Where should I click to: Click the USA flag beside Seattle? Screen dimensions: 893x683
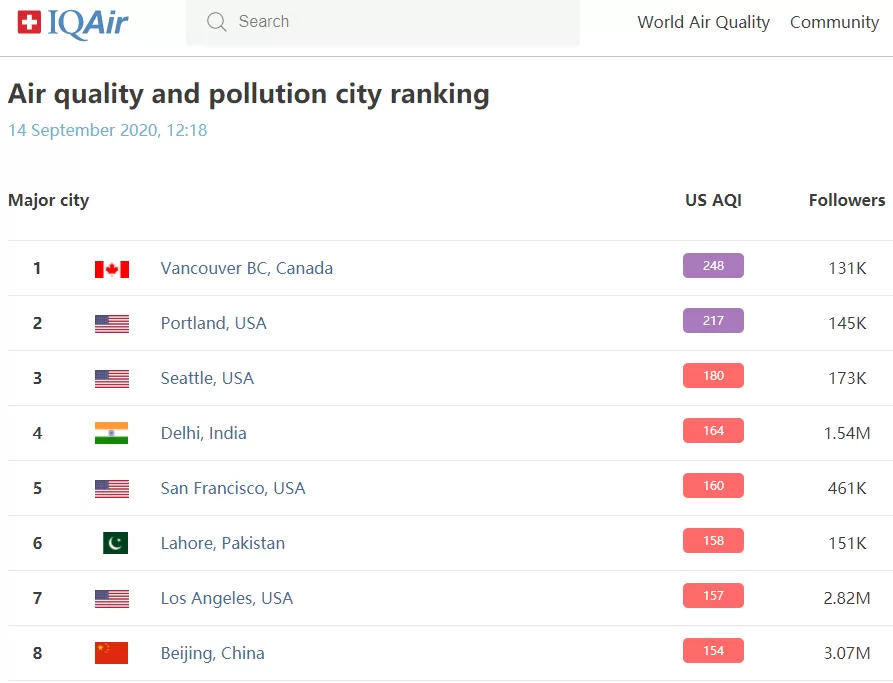112,379
